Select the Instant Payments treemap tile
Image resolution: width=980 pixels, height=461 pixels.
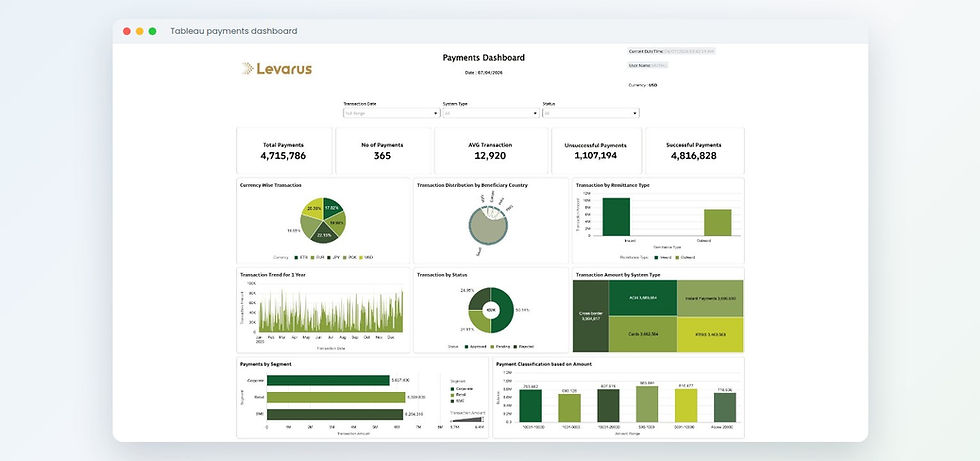(x=711, y=298)
